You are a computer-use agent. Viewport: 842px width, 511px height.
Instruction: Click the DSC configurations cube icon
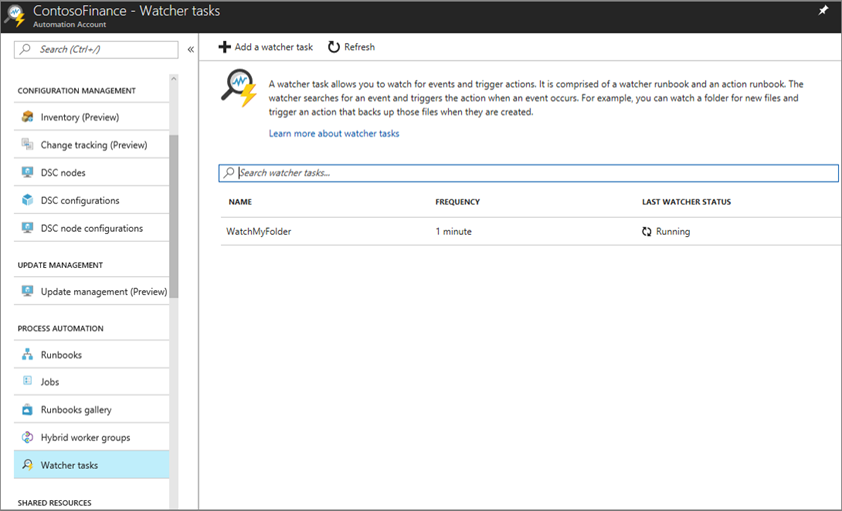coord(27,200)
